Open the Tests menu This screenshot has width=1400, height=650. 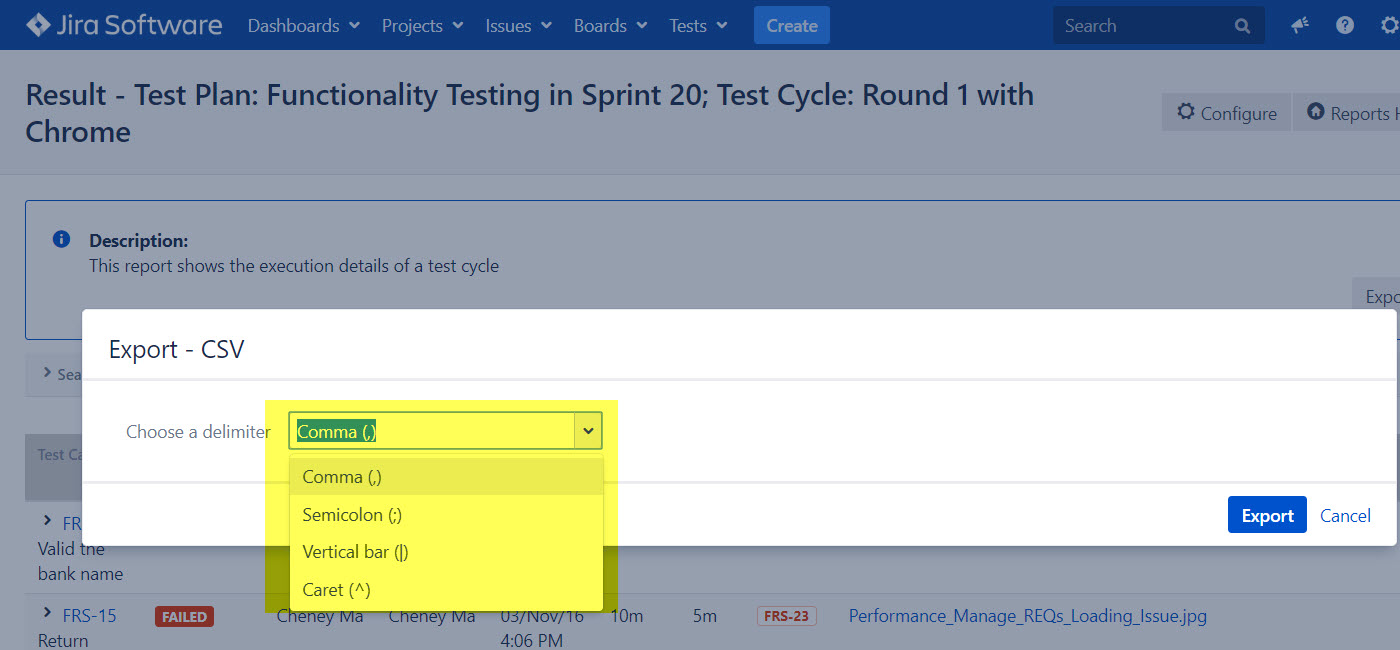pos(698,26)
